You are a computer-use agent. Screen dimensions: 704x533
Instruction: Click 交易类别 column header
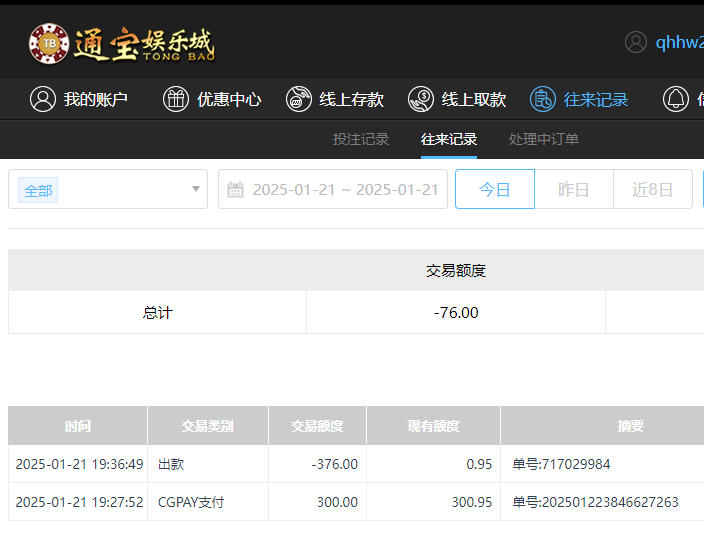tap(207, 426)
